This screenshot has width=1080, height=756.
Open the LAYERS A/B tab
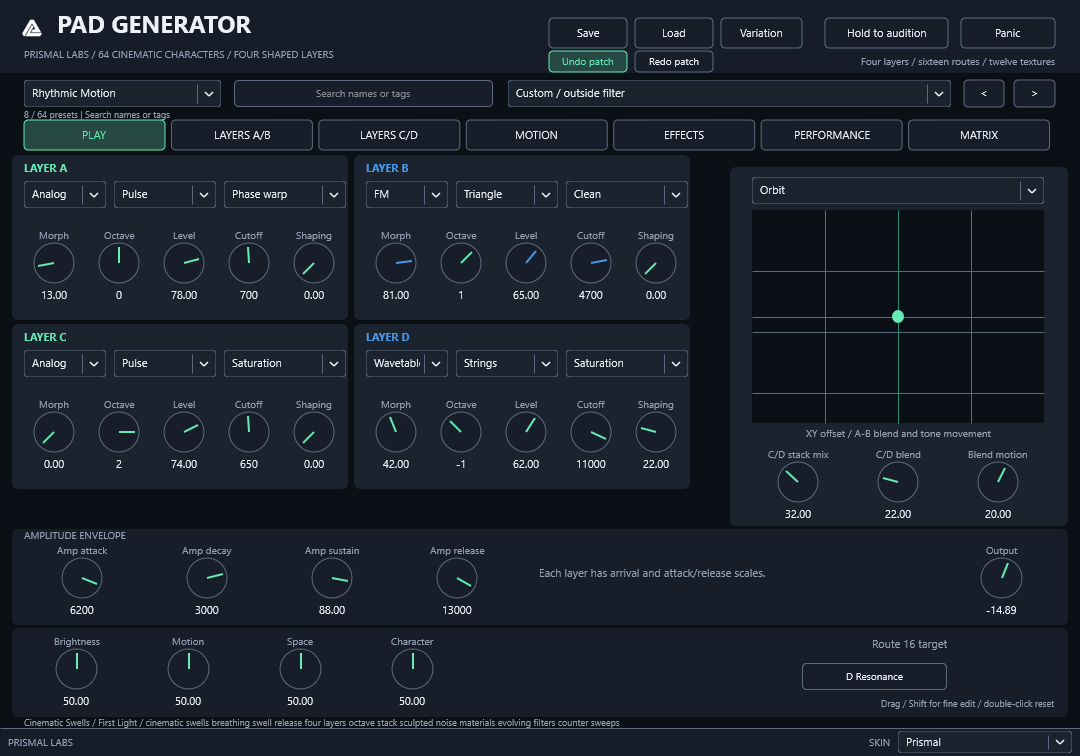click(x=242, y=135)
